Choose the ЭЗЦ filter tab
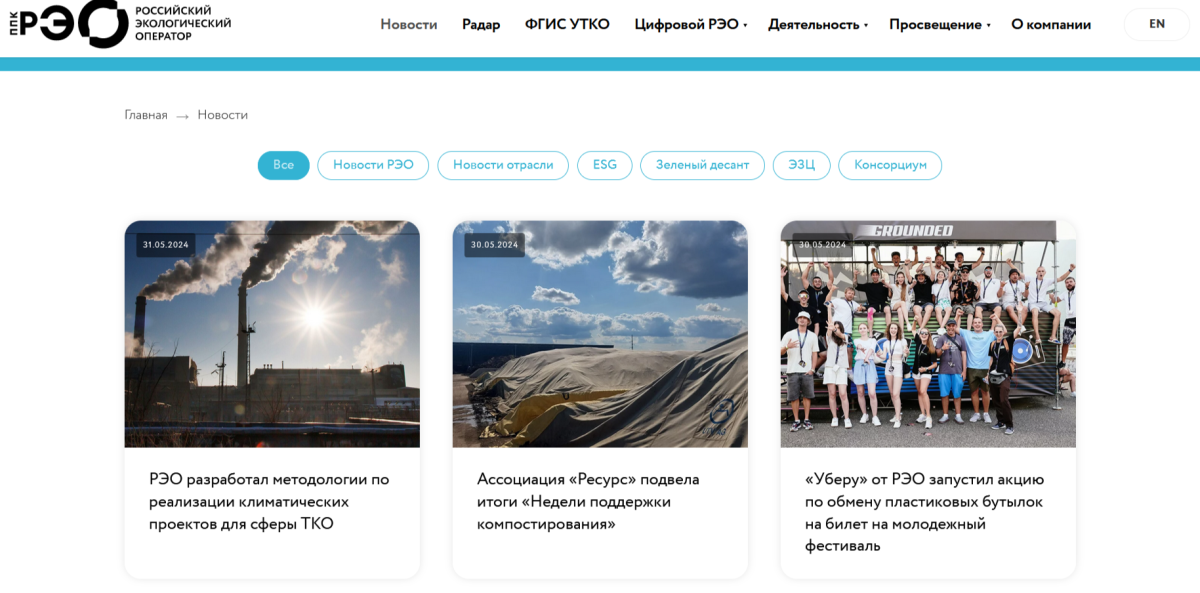This screenshot has width=1200, height=593. 802,165
